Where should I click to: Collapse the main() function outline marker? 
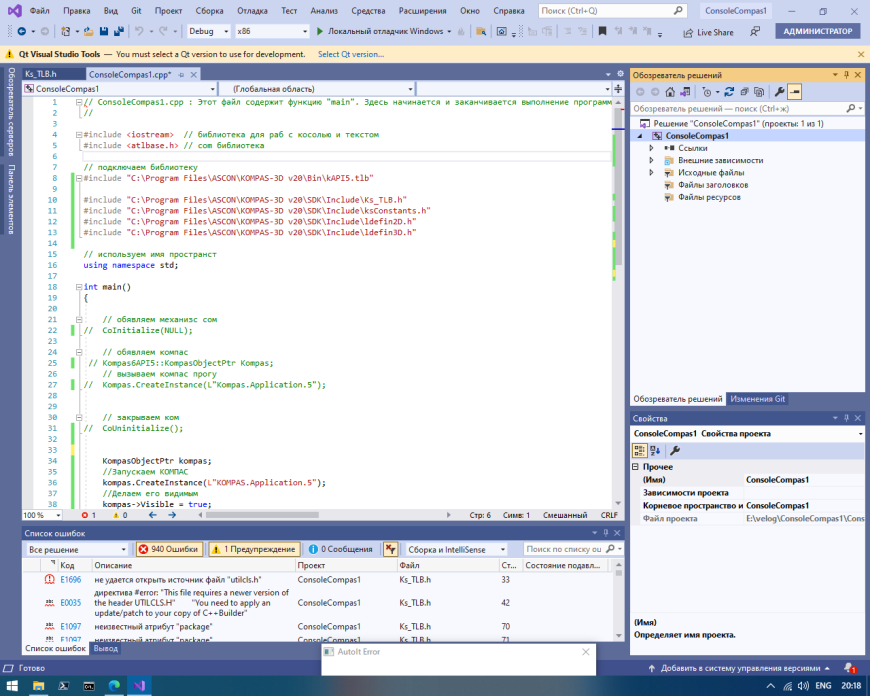79,287
